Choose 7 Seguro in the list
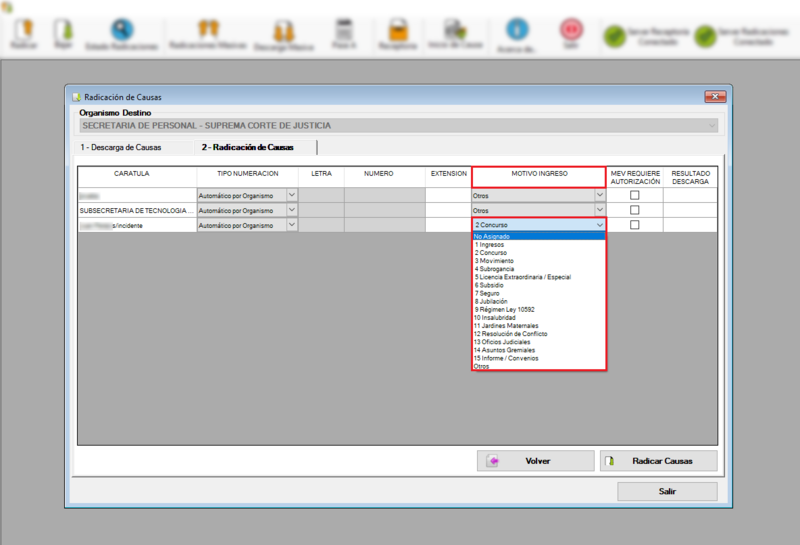800x545 pixels. [539, 293]
